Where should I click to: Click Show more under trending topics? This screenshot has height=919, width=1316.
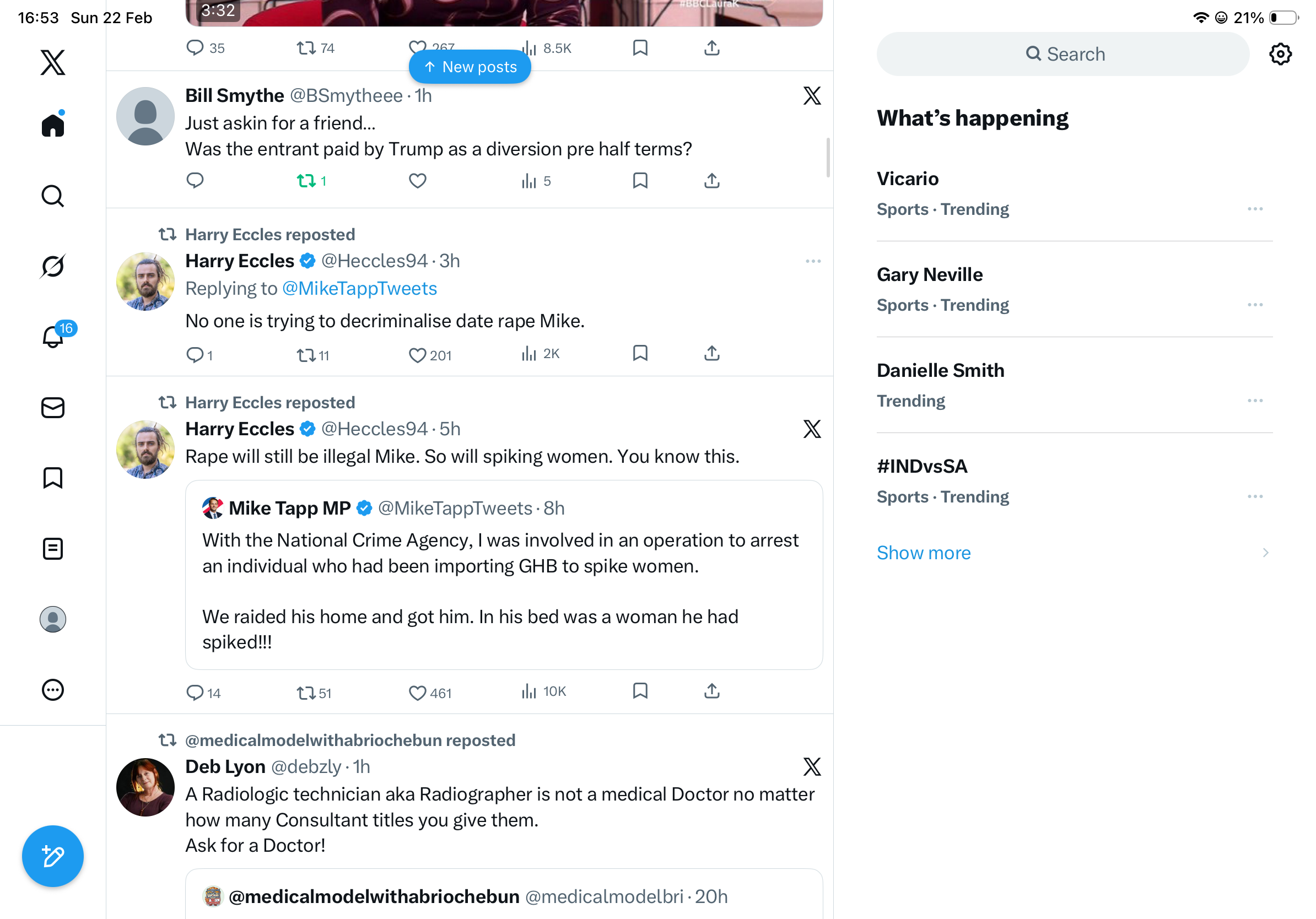coord(924,553)
